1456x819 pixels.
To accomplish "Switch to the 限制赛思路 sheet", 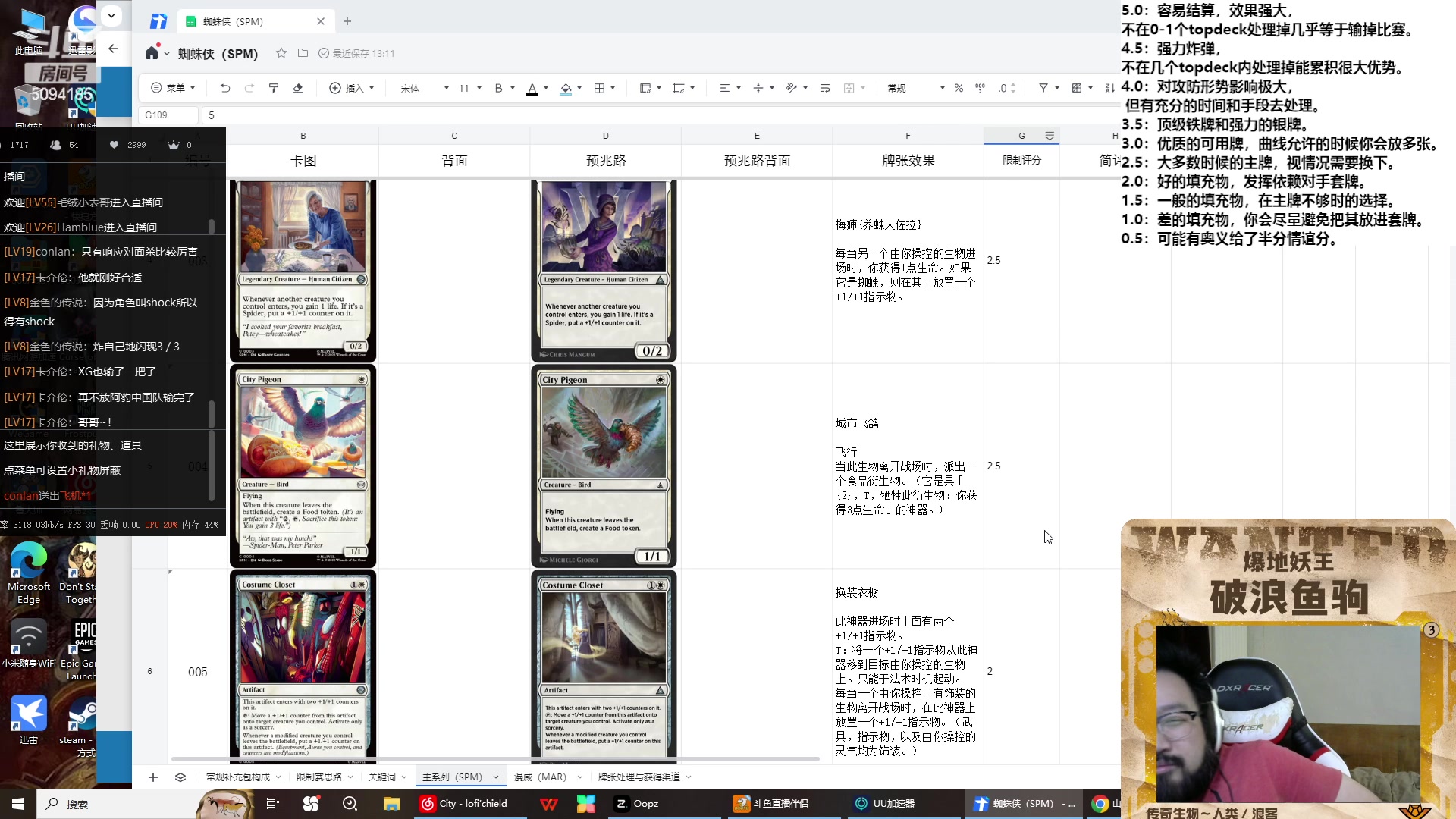I will [318, 777].
